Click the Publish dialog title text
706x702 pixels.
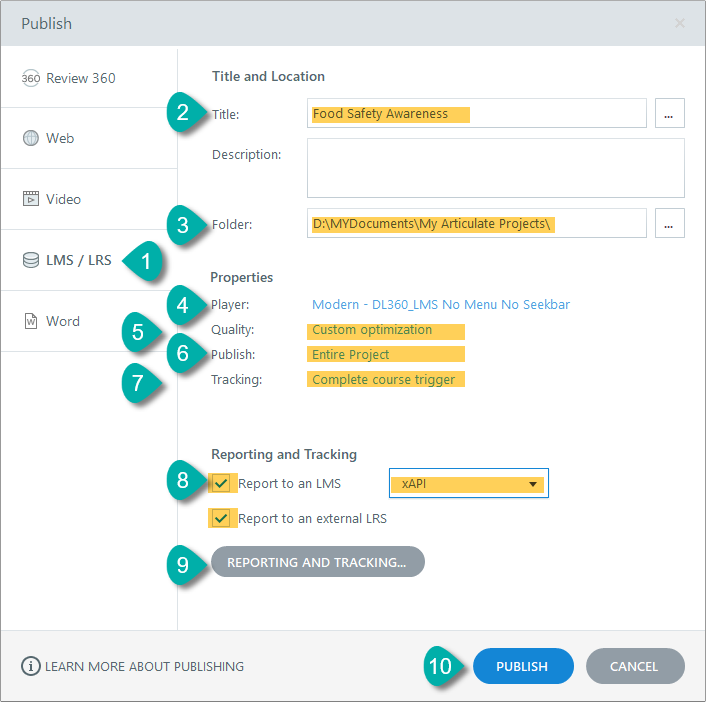tap(46, 23)
